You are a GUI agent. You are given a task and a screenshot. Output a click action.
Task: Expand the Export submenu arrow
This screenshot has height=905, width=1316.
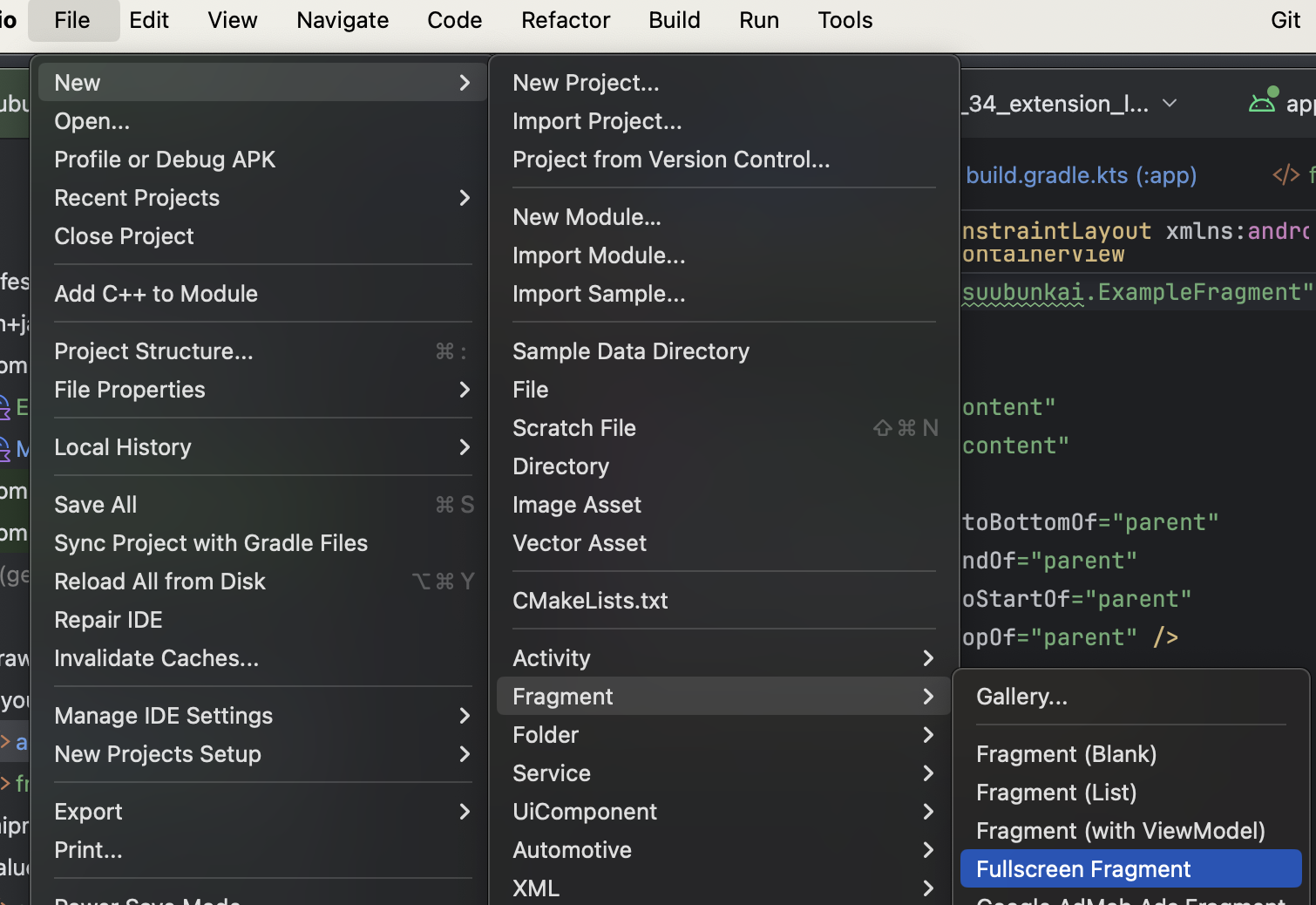[x=465, y=812]
